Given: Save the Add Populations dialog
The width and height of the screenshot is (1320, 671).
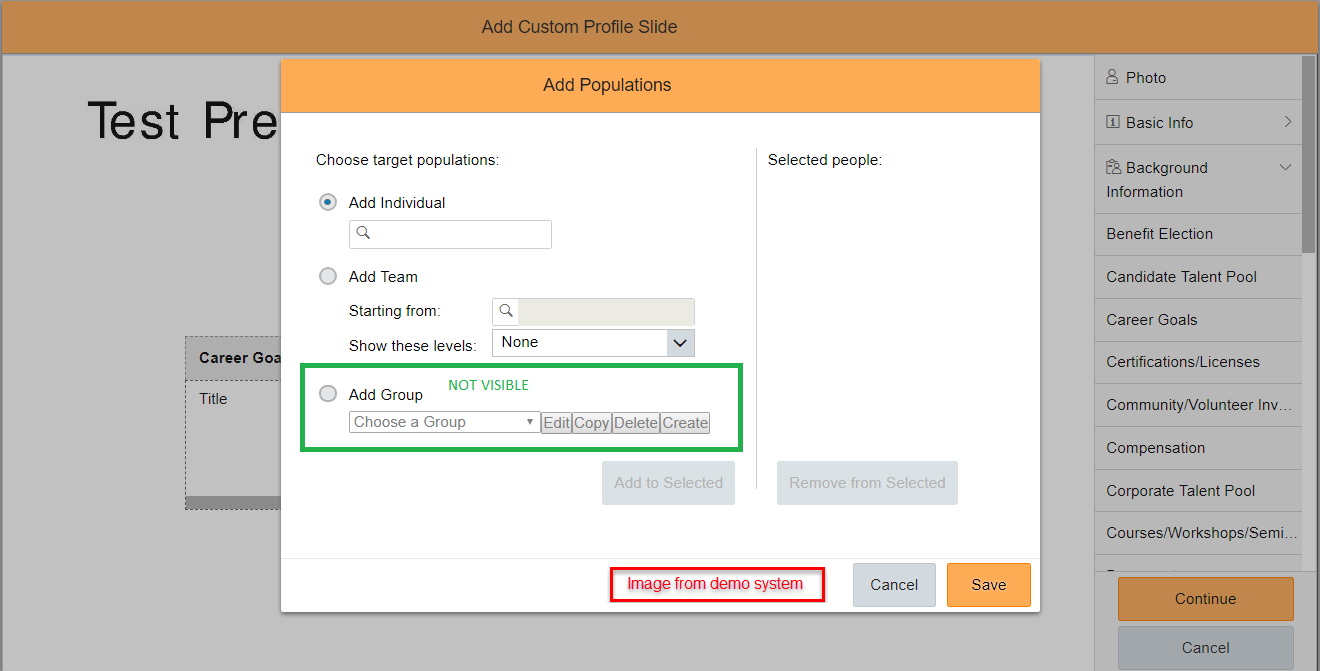Looking at the screenshot, I should point(989,585).
